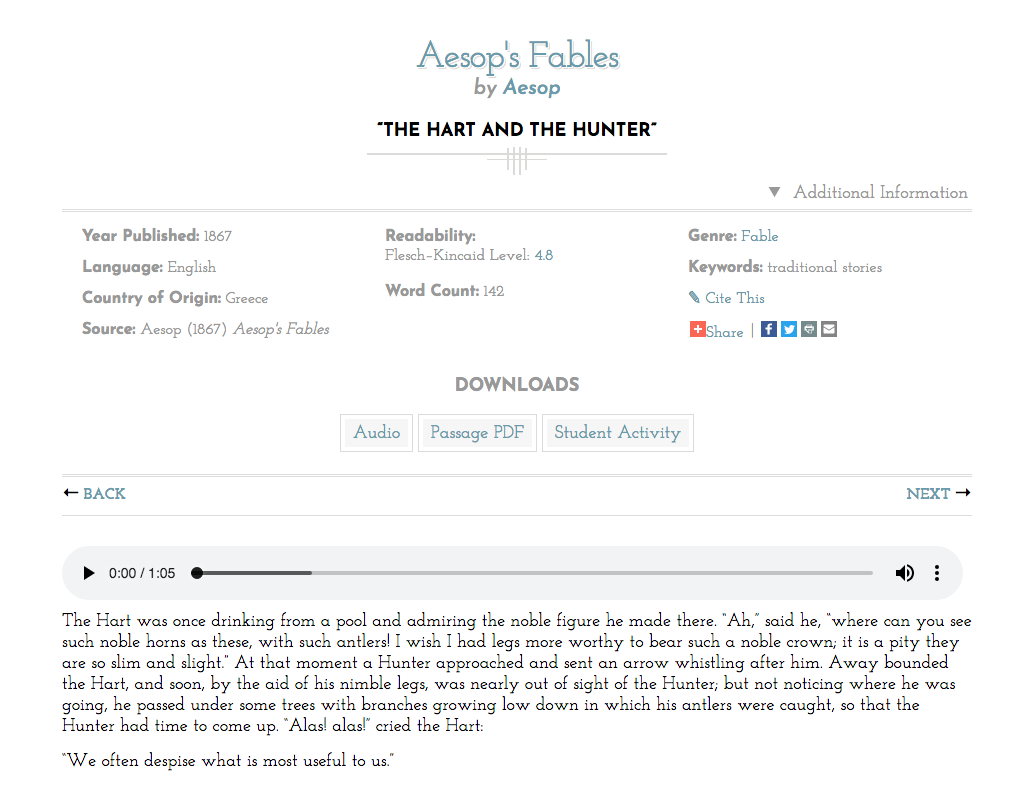Click the Flesch-Kincaid level 4.8 link

coord(543,255)
